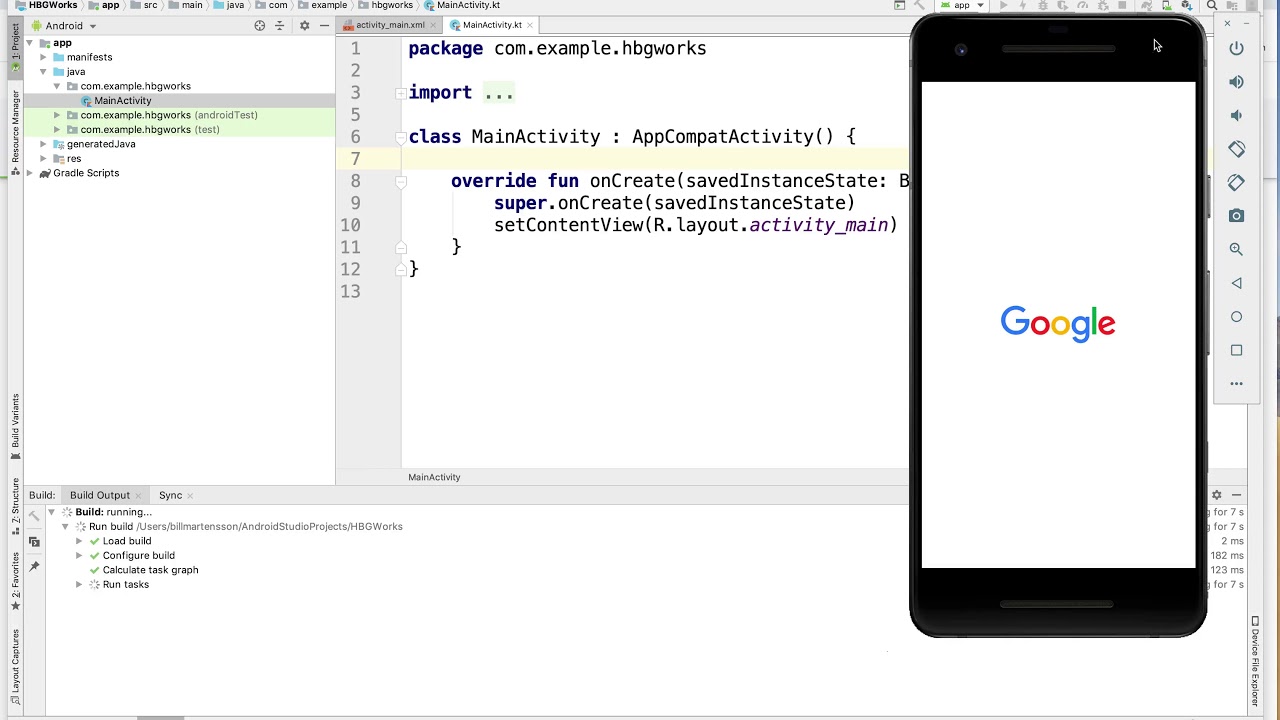Open search everywhere magnifier in the top toolbar
1280x720 pixels.
1212,6
